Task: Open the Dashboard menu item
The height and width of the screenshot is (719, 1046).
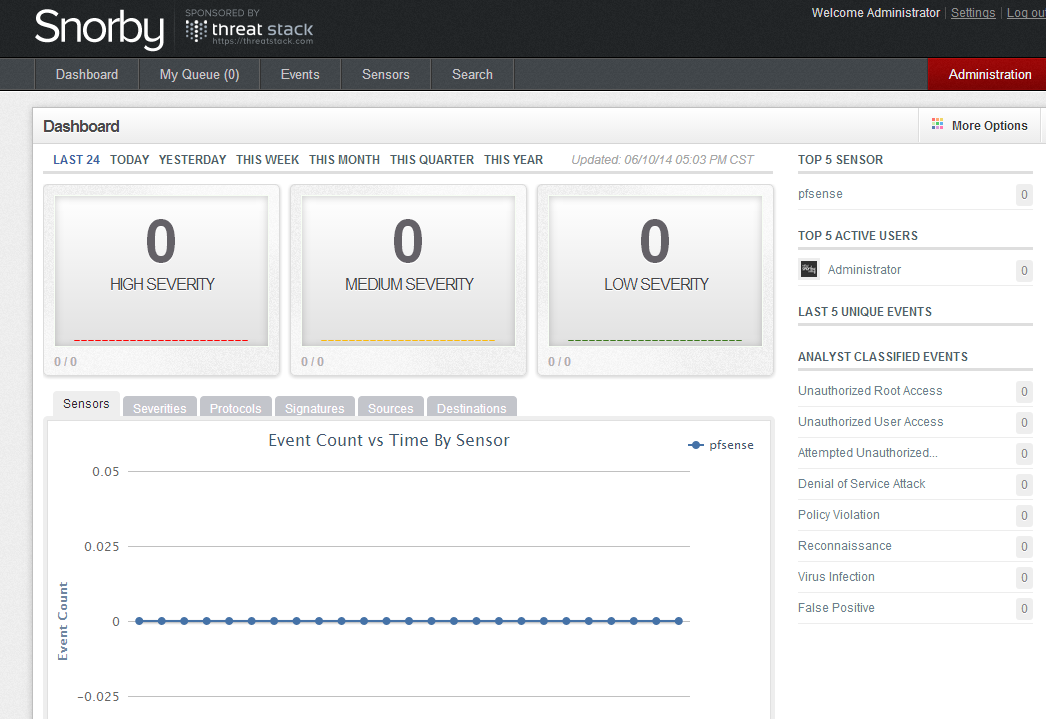Action: coord(87,74)
